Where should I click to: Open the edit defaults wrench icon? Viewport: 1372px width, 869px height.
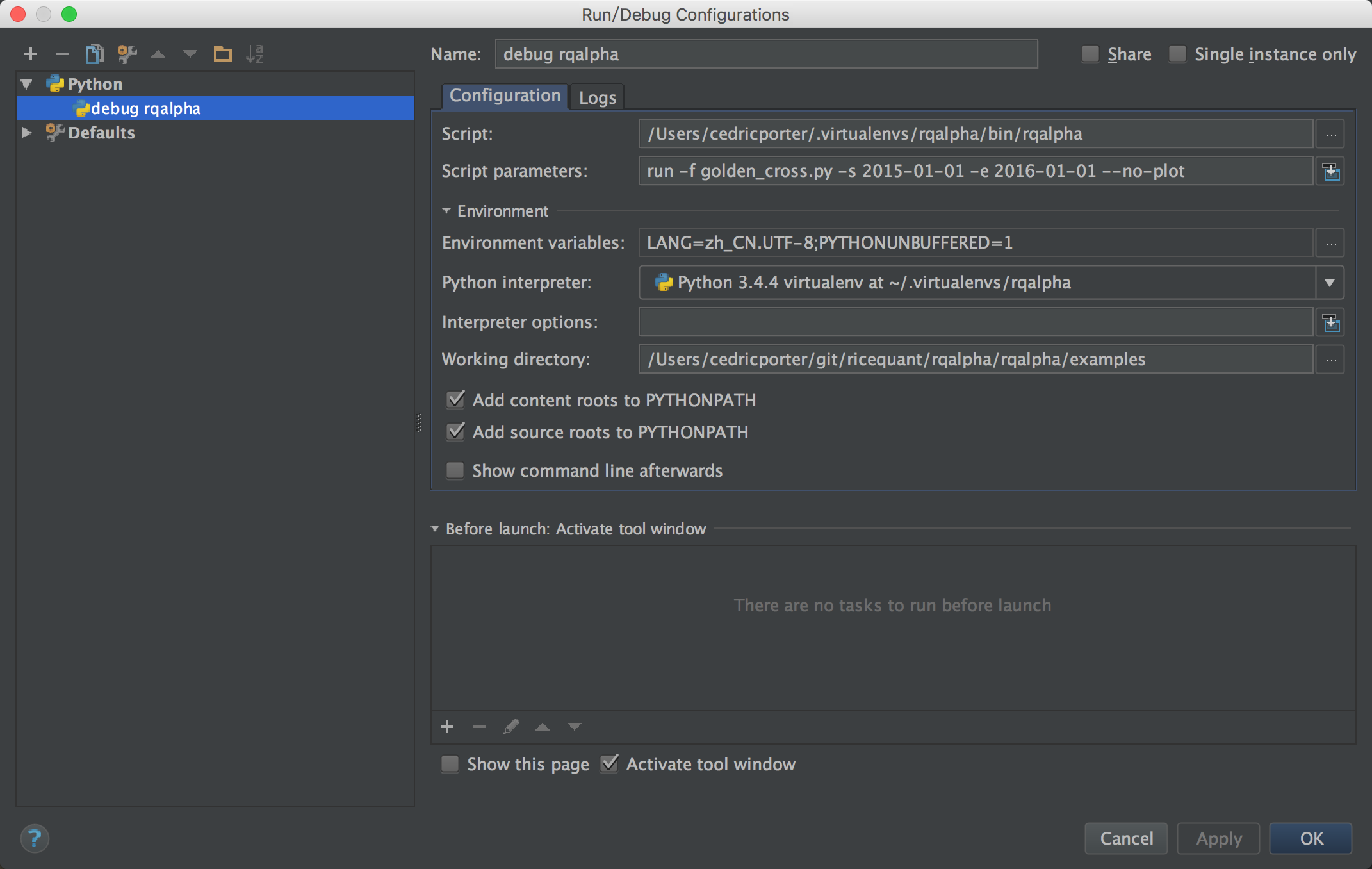tap(127, 54)
